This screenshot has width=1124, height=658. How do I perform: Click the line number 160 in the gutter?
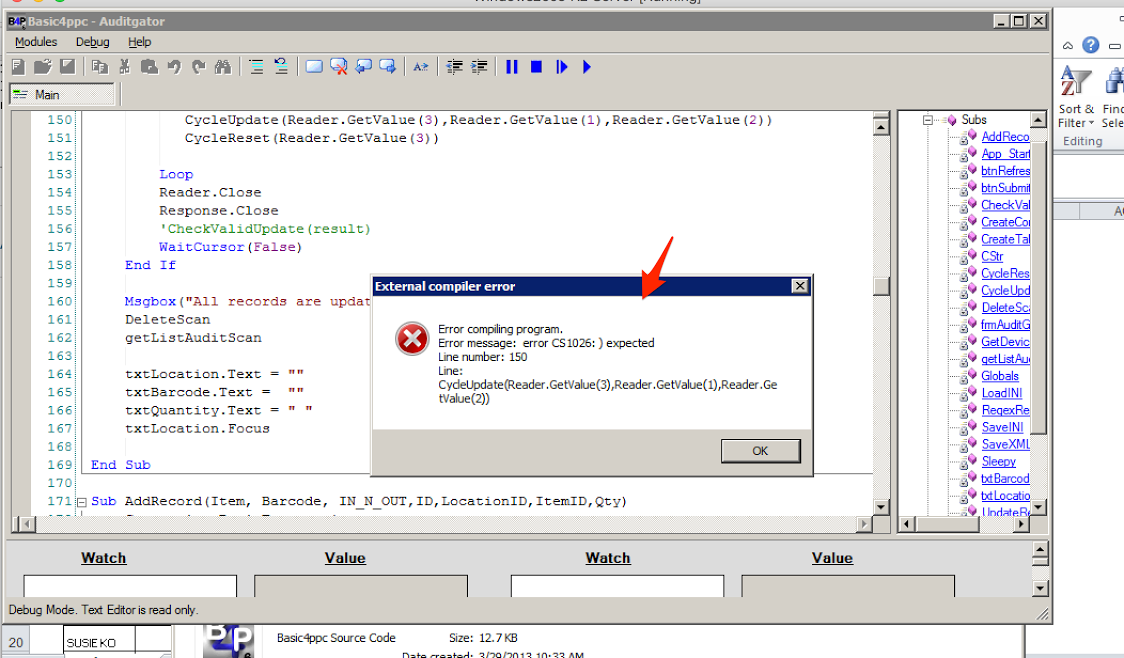pos(59,302)
